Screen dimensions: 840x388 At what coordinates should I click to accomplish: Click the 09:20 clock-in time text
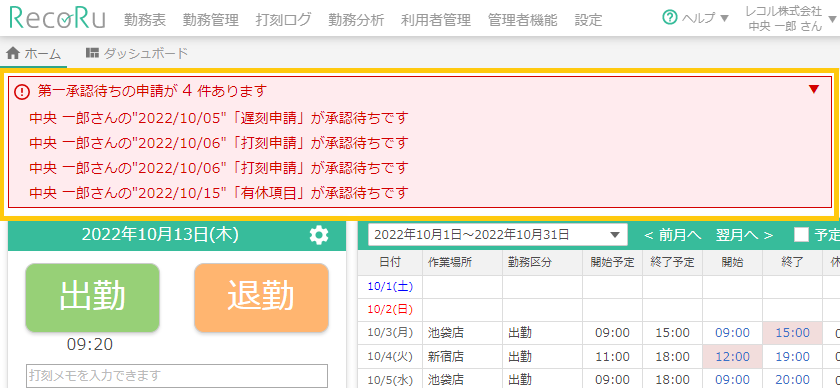[89, 345]
